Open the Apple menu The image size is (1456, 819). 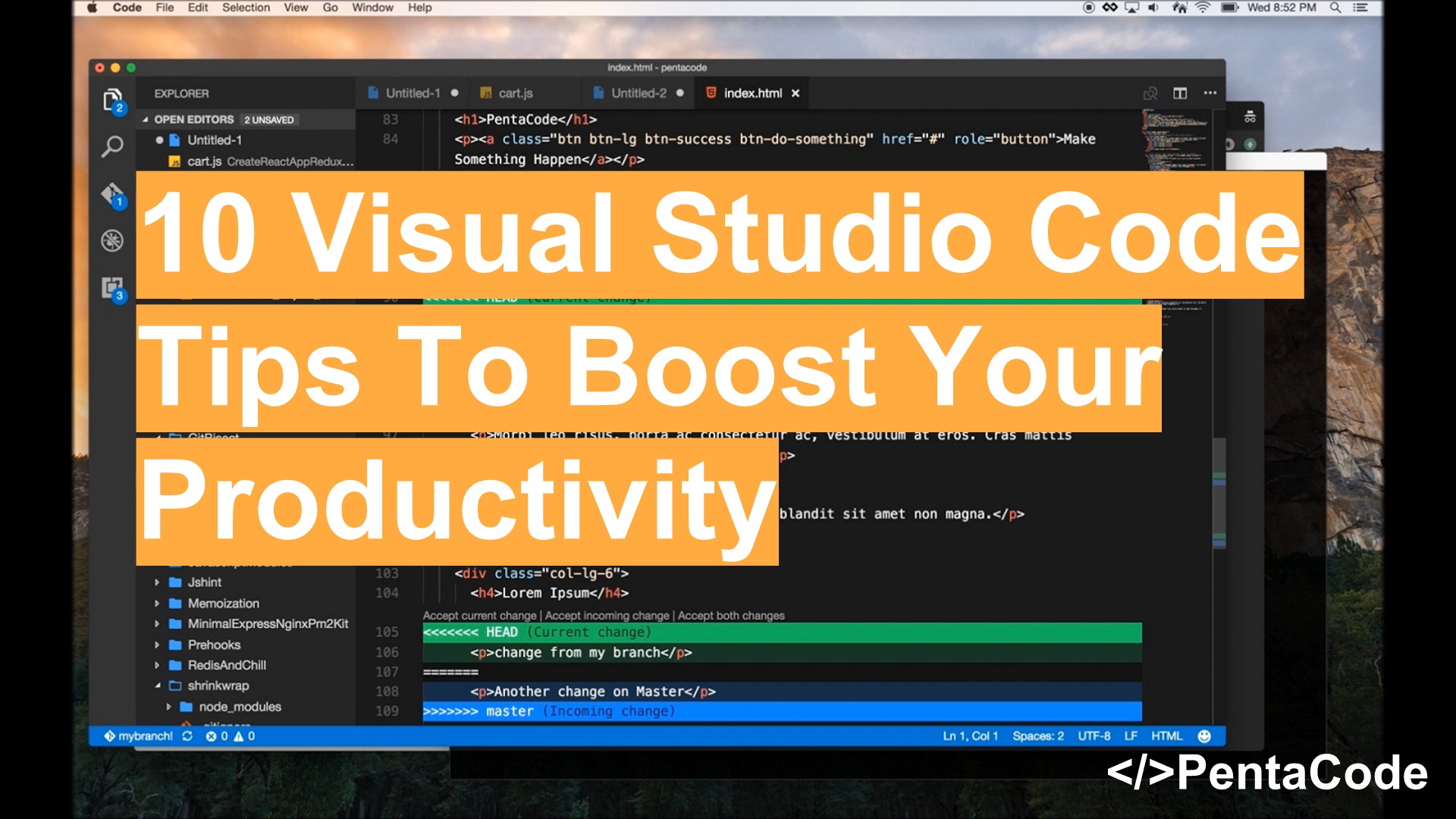coord(93,8)
